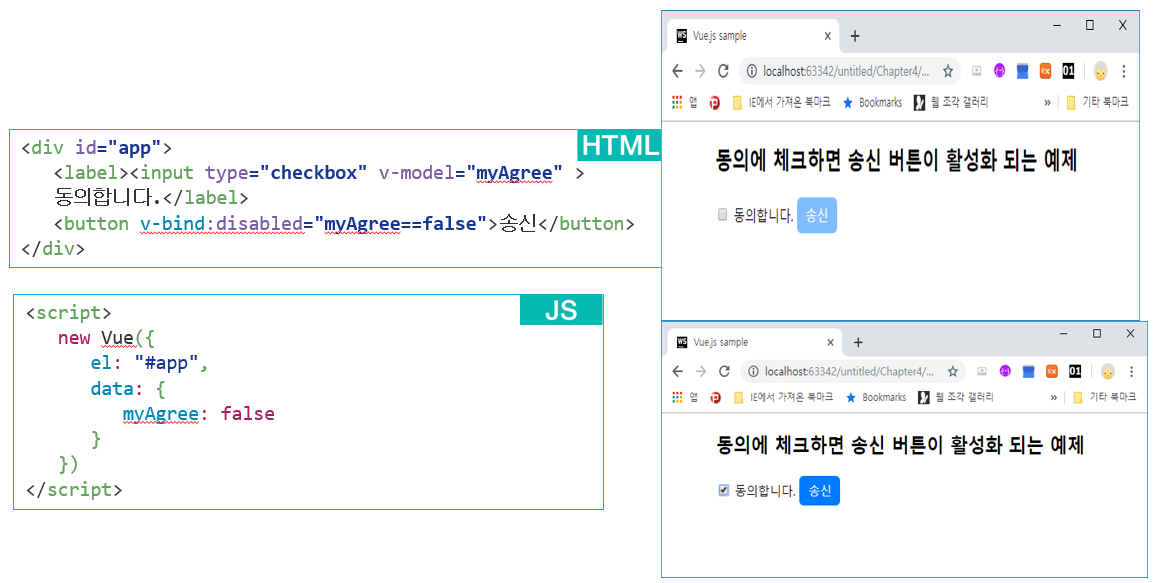The image size is (1153, 583).
Task: Uncheck the 동의합니다 checkbox in bottom browser window
Action: click(x=724, y=490)
